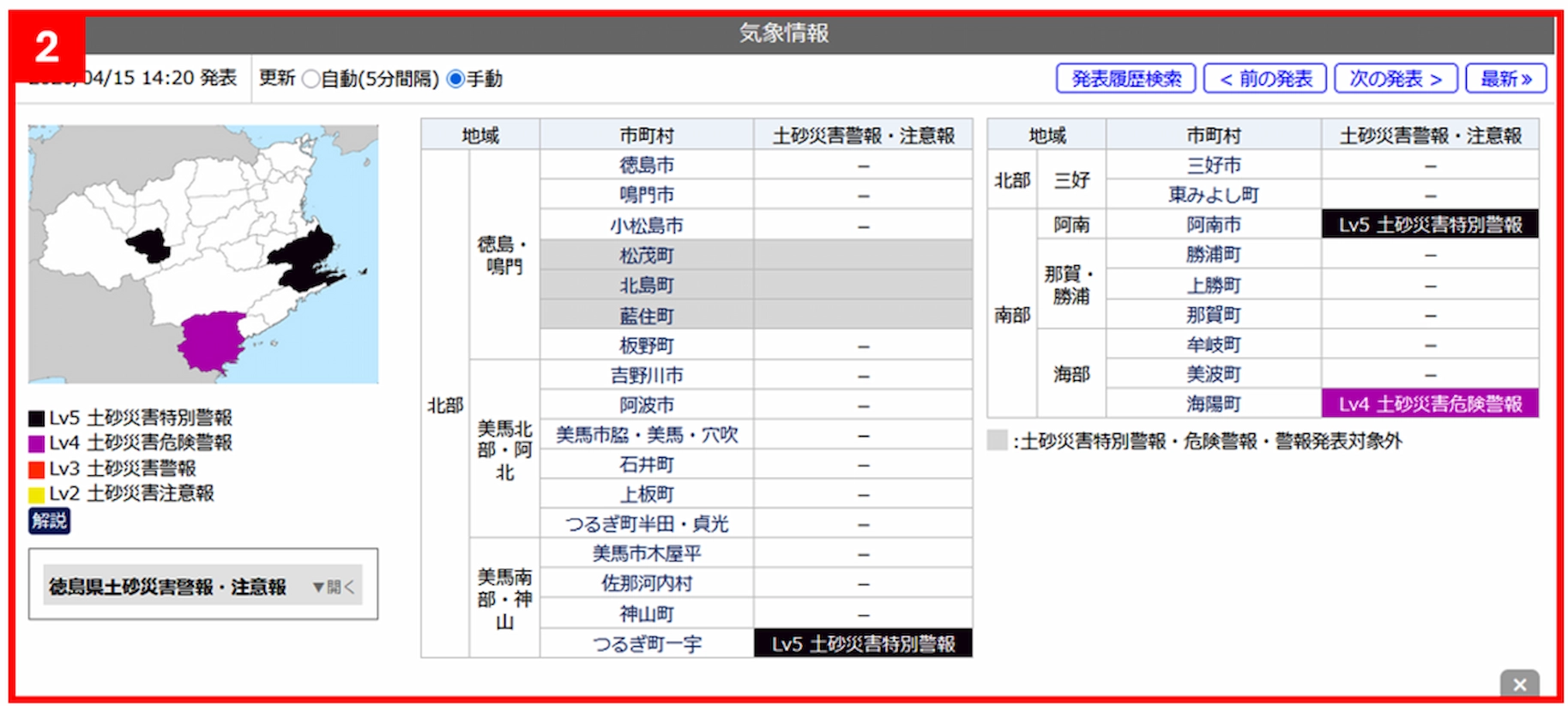Select greyed 北島町 row
Image resolution: width=1568 pixels, height=706 pixels.
(x=756, y=285)
